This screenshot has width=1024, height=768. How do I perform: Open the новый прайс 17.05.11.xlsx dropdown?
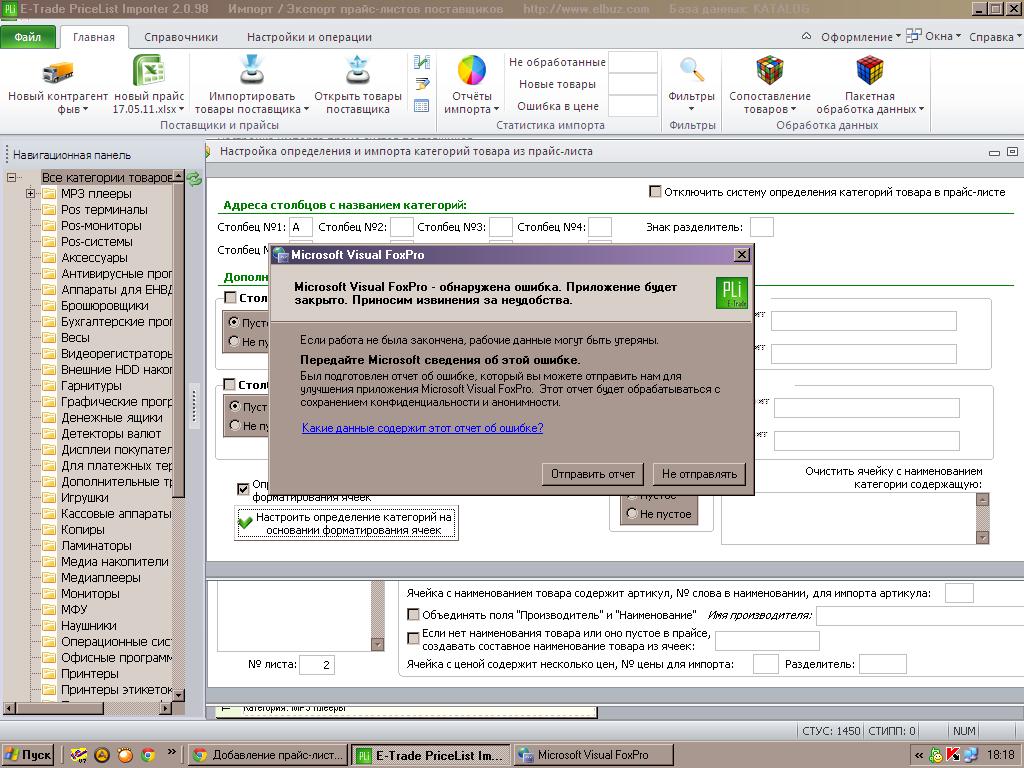click(x=182, y=109)
